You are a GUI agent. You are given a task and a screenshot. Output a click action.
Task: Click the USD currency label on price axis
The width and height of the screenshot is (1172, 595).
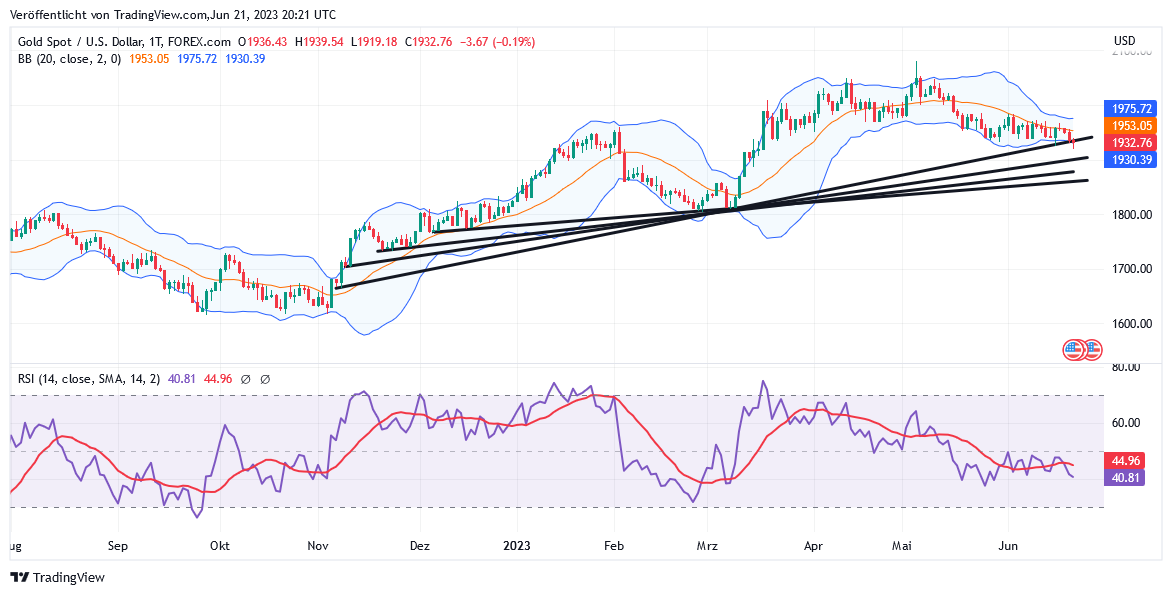pos(1124,41)
